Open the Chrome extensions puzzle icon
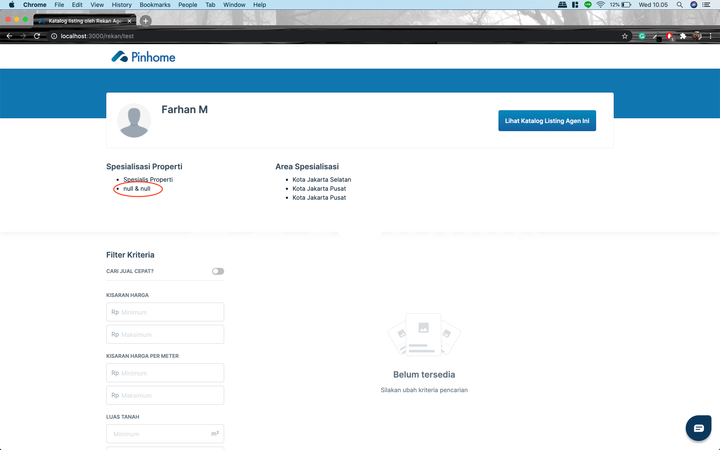 (x=682, y=36)
